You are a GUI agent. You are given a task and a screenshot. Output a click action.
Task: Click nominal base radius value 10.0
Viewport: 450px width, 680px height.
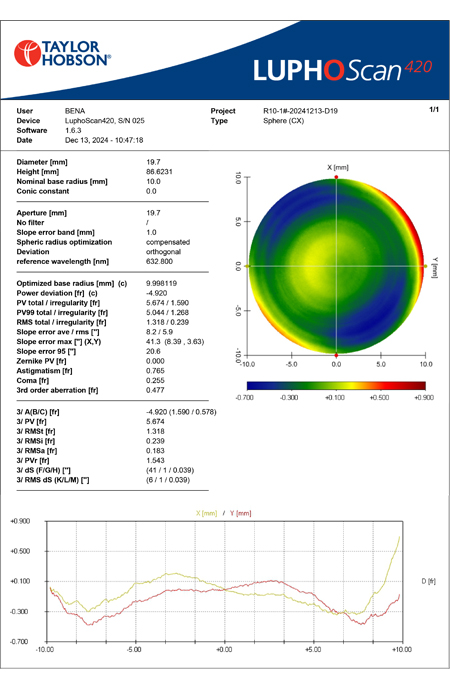click(x=153, y=181)
